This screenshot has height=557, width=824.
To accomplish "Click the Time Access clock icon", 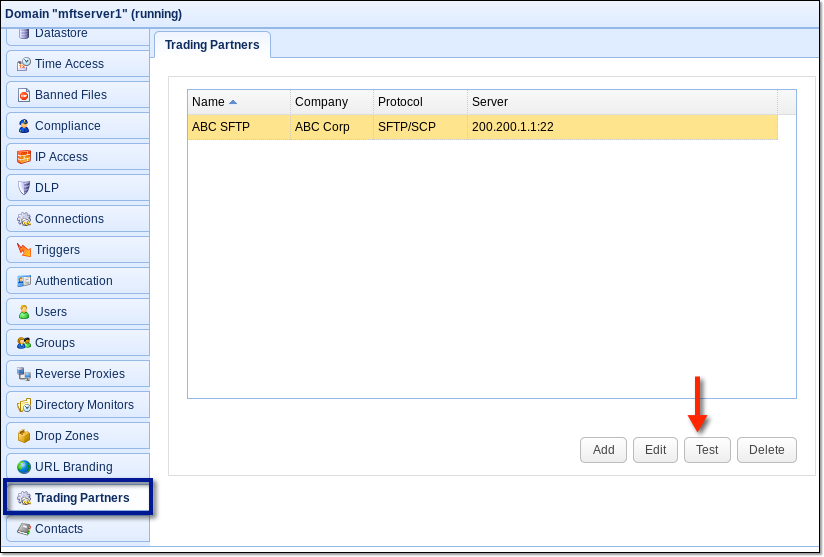I will pyautogui.click(x=24, y=64).
